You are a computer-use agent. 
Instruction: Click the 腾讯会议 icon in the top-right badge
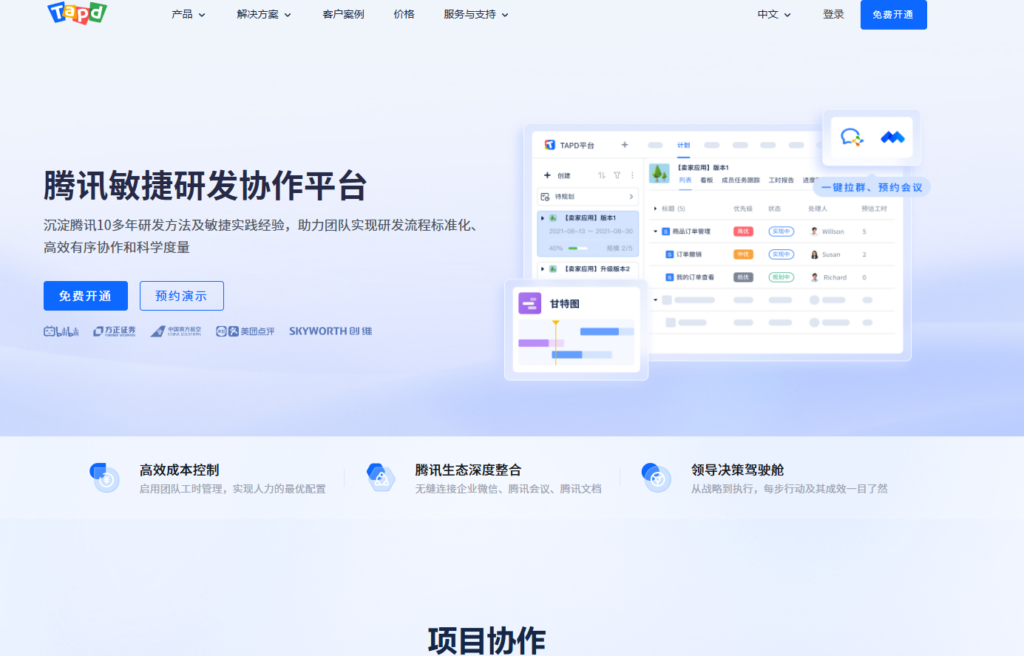(x=893, y=137)
